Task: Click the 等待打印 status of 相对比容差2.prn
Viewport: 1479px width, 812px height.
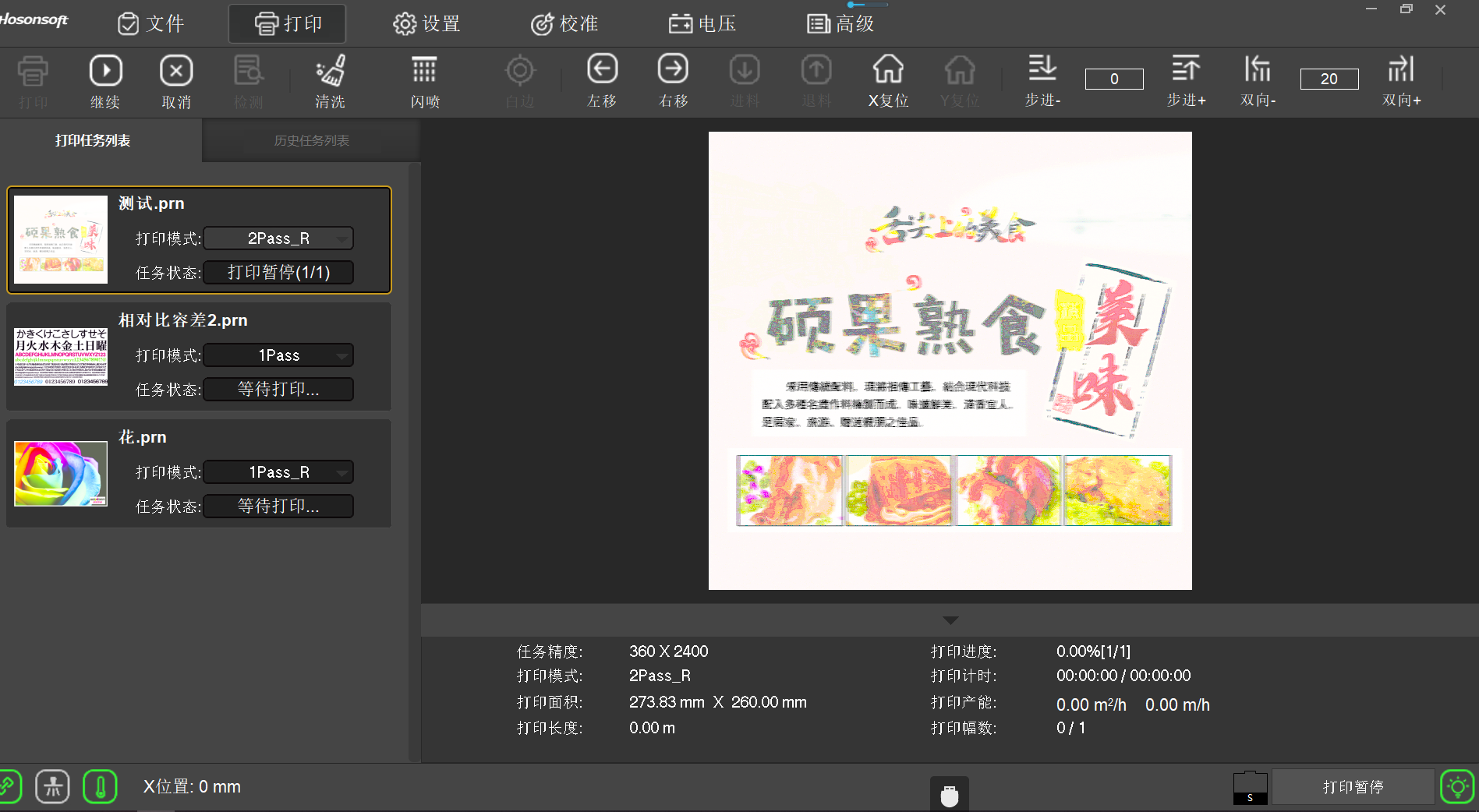Action: coord(278,389)
